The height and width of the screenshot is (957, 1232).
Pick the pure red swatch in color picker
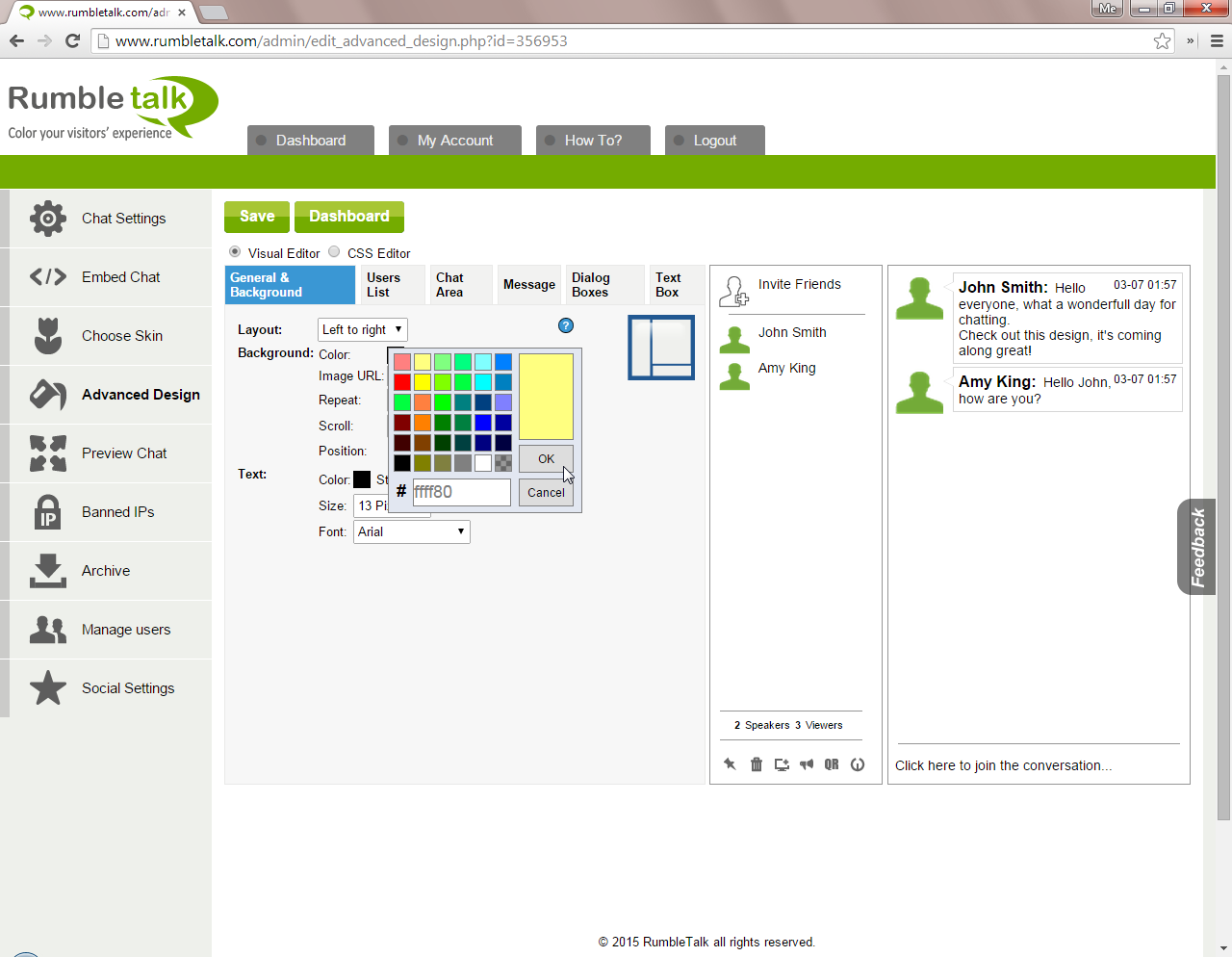[x=402, y=382]
